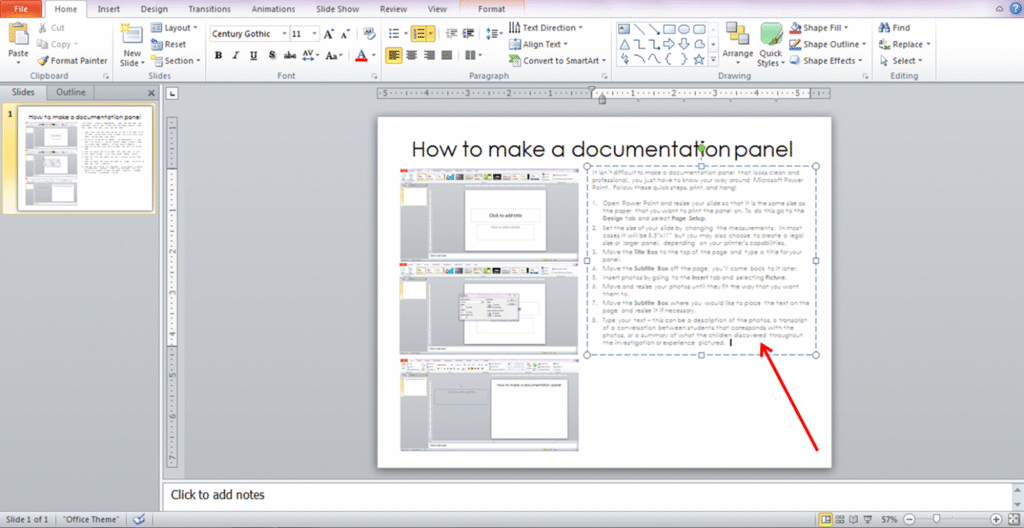Toggle text Shadow effect
This screenshot has width=1024, height=528.
pyautogui.click(x=271, y=56)
